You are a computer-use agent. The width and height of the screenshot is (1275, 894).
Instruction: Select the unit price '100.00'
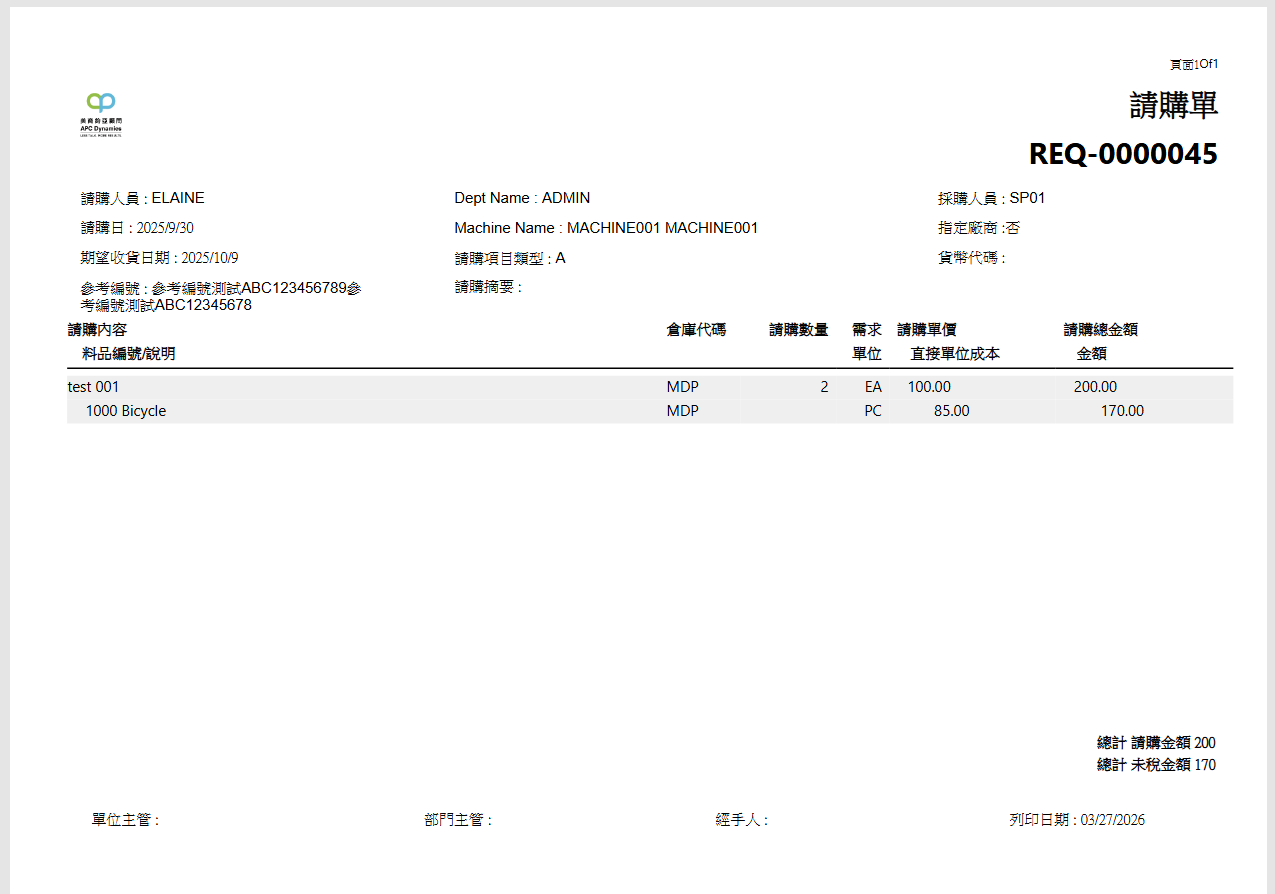tap(929, 387)
